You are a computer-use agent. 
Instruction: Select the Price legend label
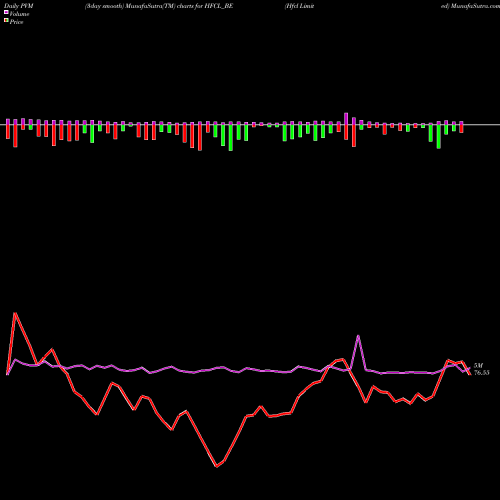click(16, 22)
